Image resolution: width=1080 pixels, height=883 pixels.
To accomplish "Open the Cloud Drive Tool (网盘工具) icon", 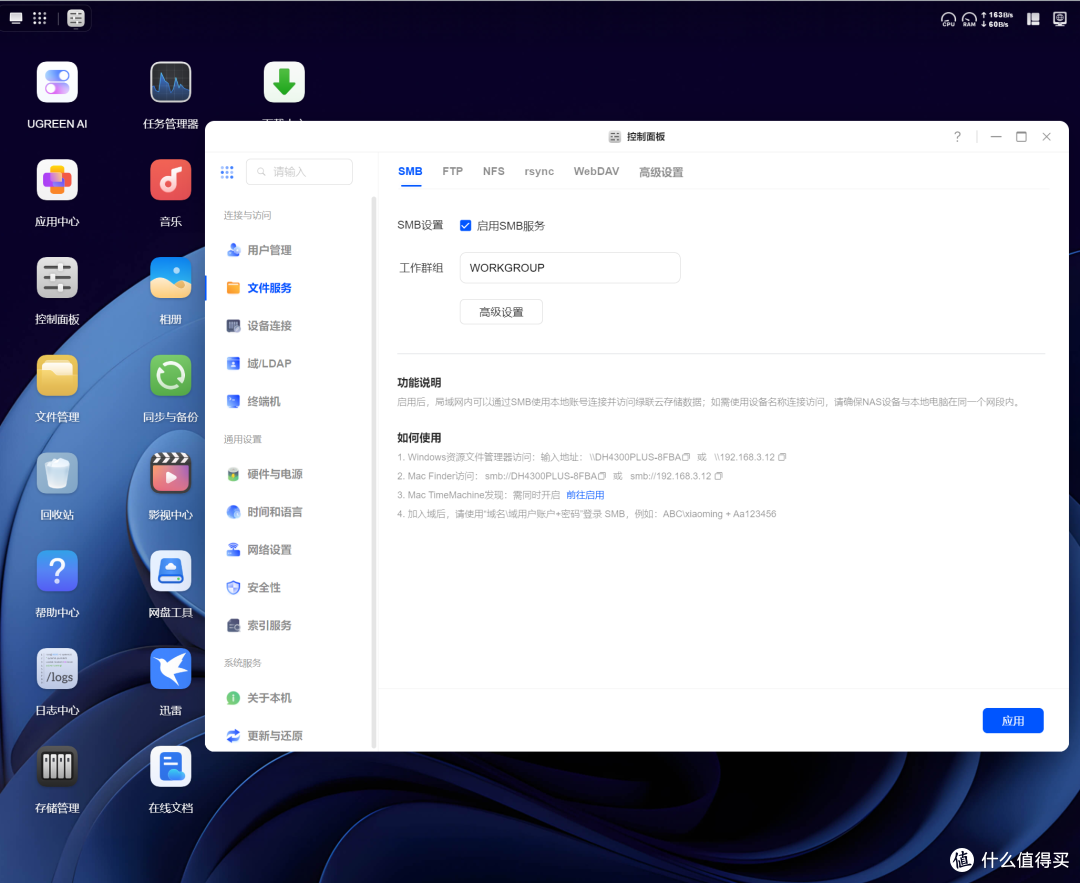I will pyautogui.click(x=171, y=572).
